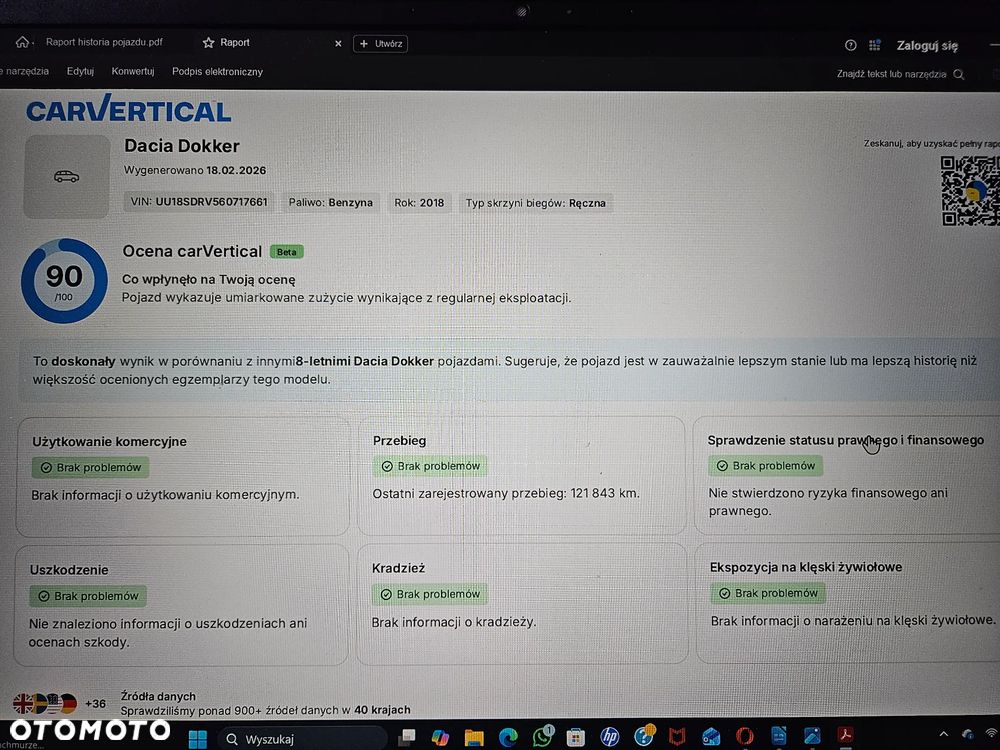Image resolution: width=1000 pixels, height=750 pixels.
Task: Open the Photos app from the taskbar
Action: click(x=812, y=737)
